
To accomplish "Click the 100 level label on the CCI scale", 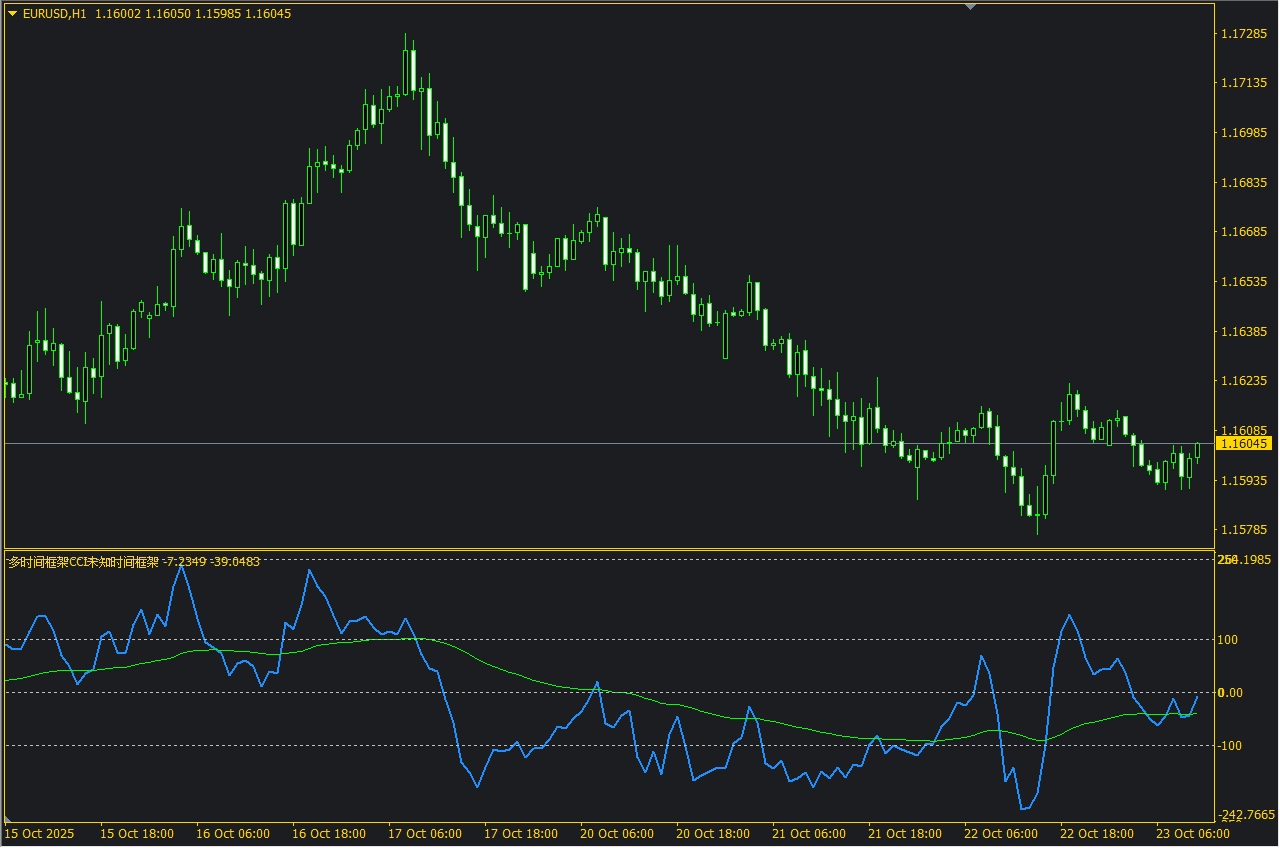I will tap(1229, 640).
